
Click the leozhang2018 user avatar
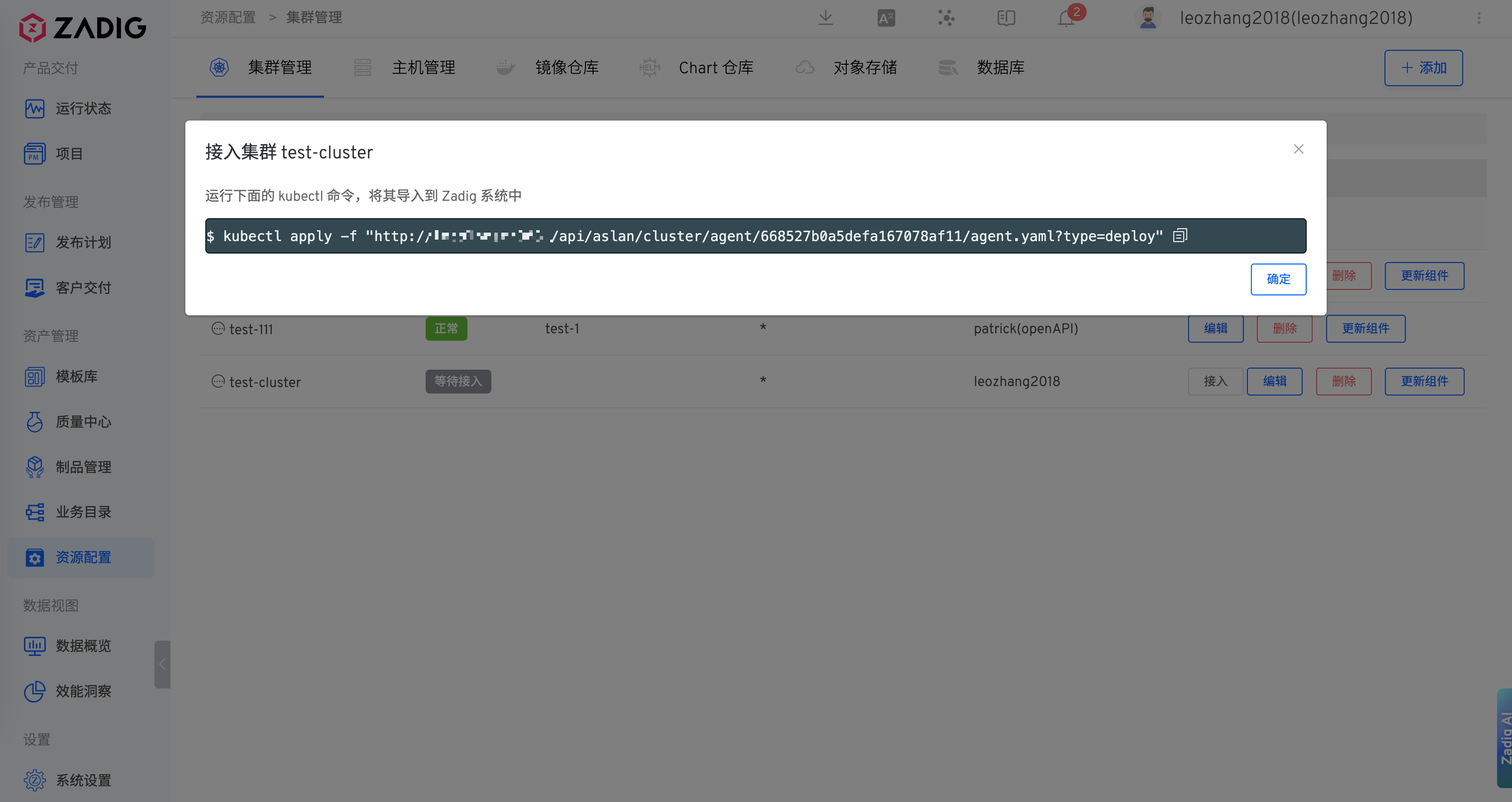[1148, 18]
